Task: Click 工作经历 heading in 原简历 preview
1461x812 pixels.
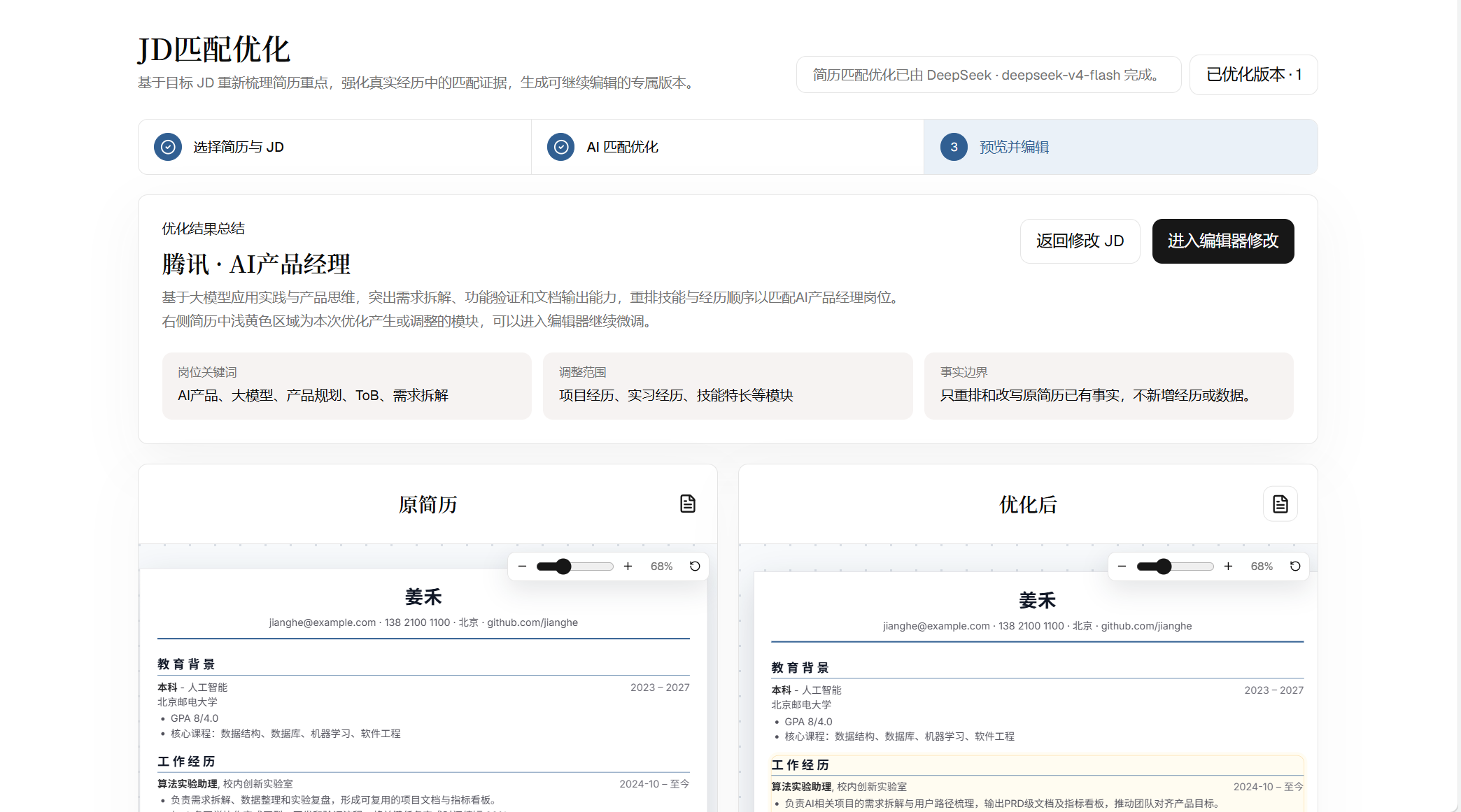Action: coord(186,762)
